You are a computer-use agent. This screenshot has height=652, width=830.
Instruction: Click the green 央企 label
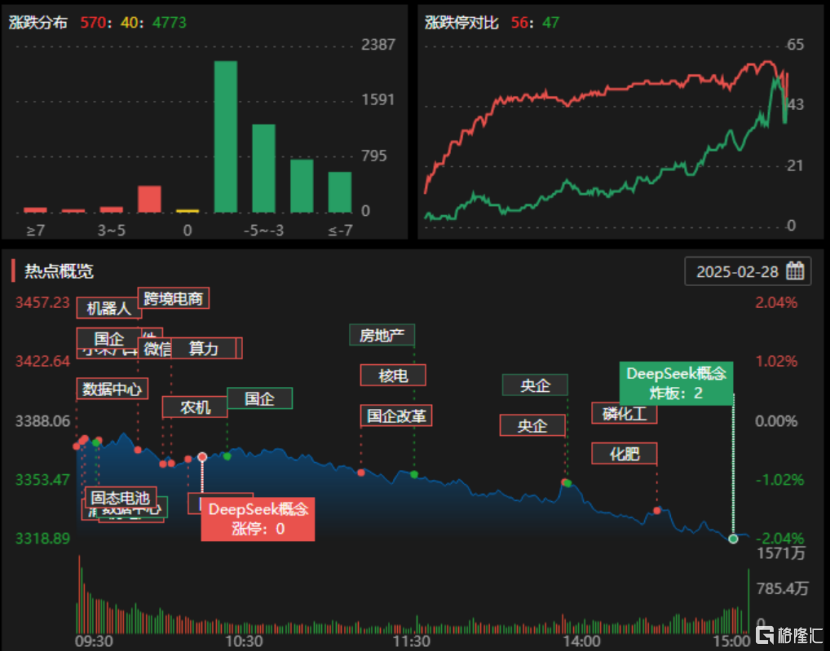tap(535, 385)
